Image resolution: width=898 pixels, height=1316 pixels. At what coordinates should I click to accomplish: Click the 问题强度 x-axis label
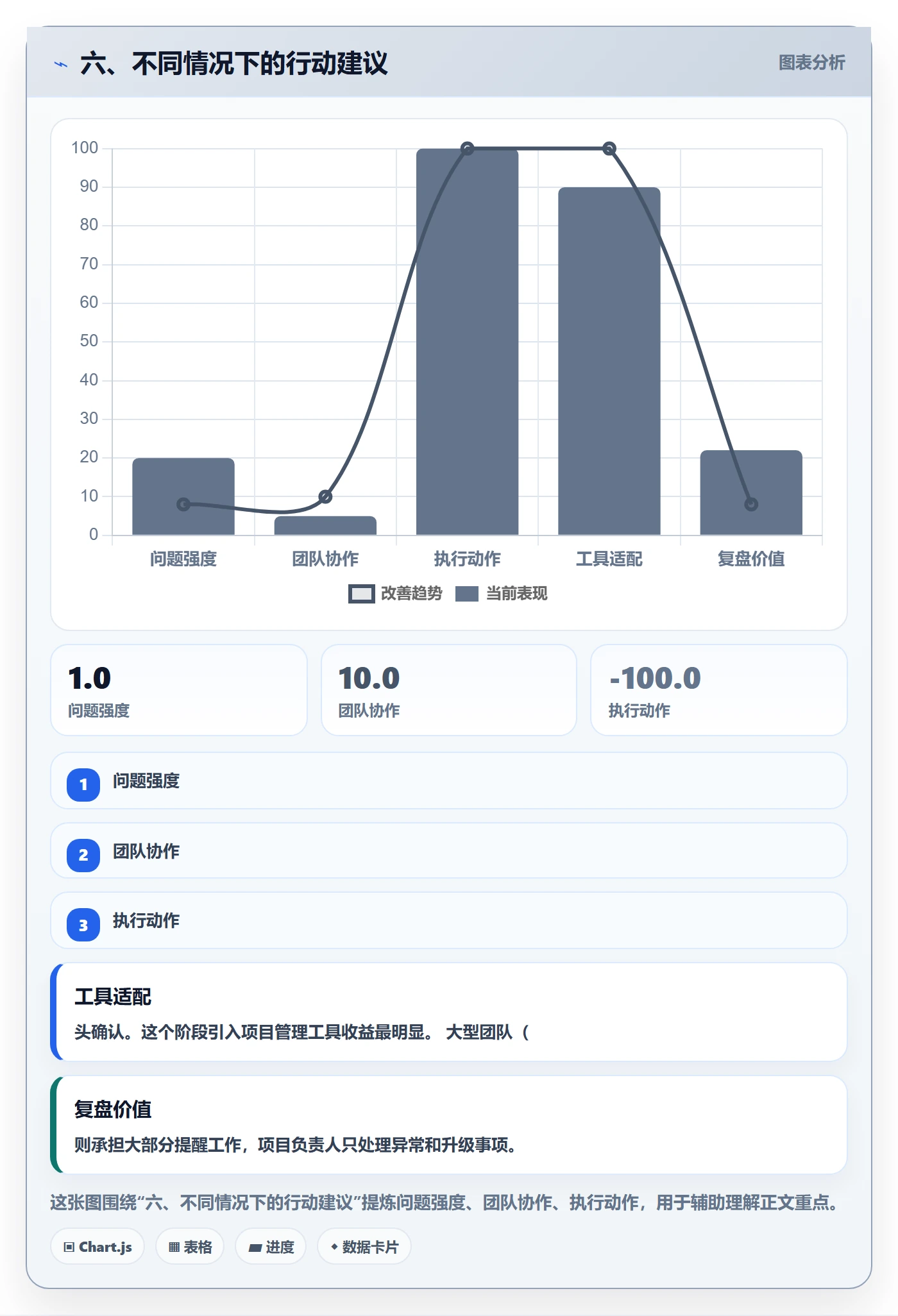pos(183,559)
